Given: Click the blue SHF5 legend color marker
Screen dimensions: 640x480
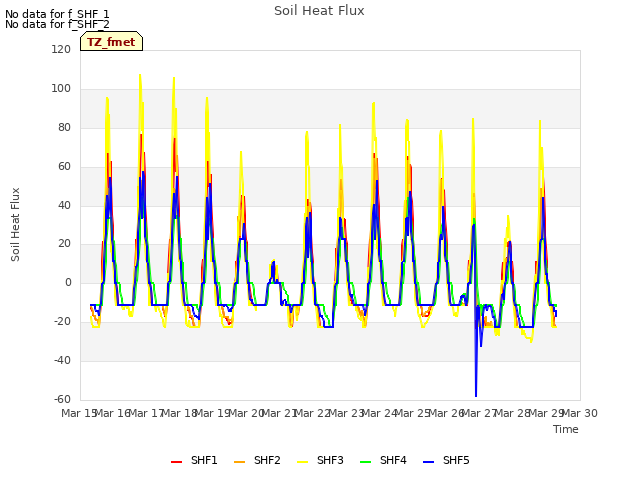Looking at the screenshot, I should tap(429, 462).
